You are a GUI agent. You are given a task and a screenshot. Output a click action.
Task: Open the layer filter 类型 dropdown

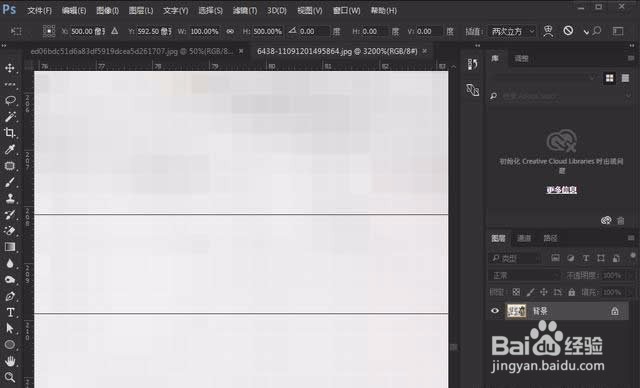[515, 258]
